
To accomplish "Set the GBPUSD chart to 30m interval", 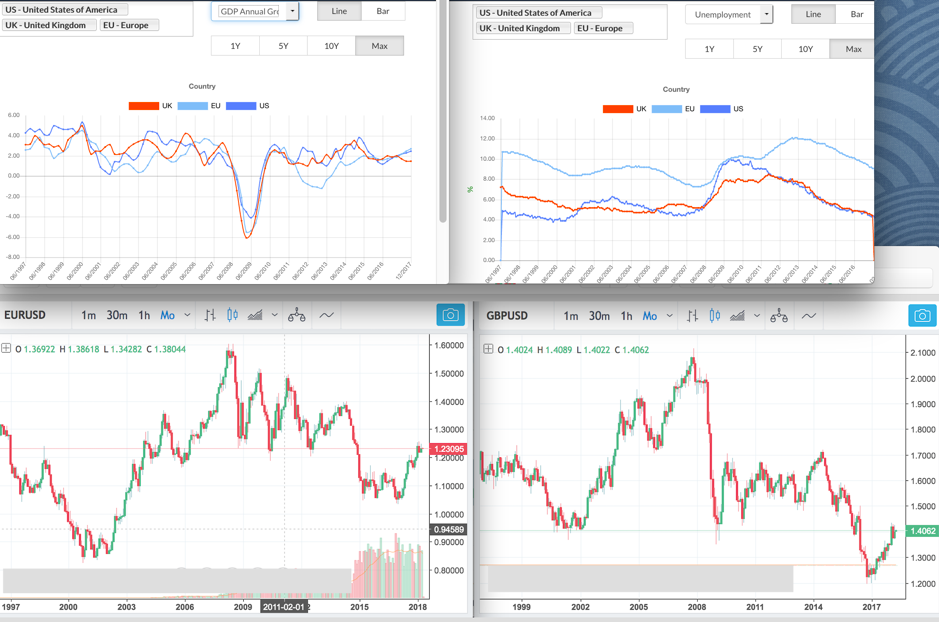I will pos(599,316).
